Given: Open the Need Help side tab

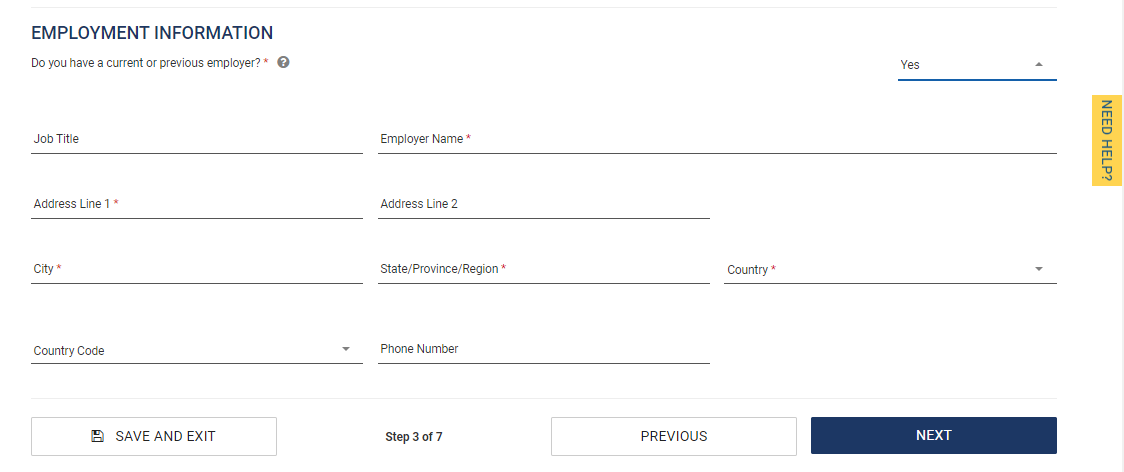Looking at the screenshot, I should coord(1106,140).
